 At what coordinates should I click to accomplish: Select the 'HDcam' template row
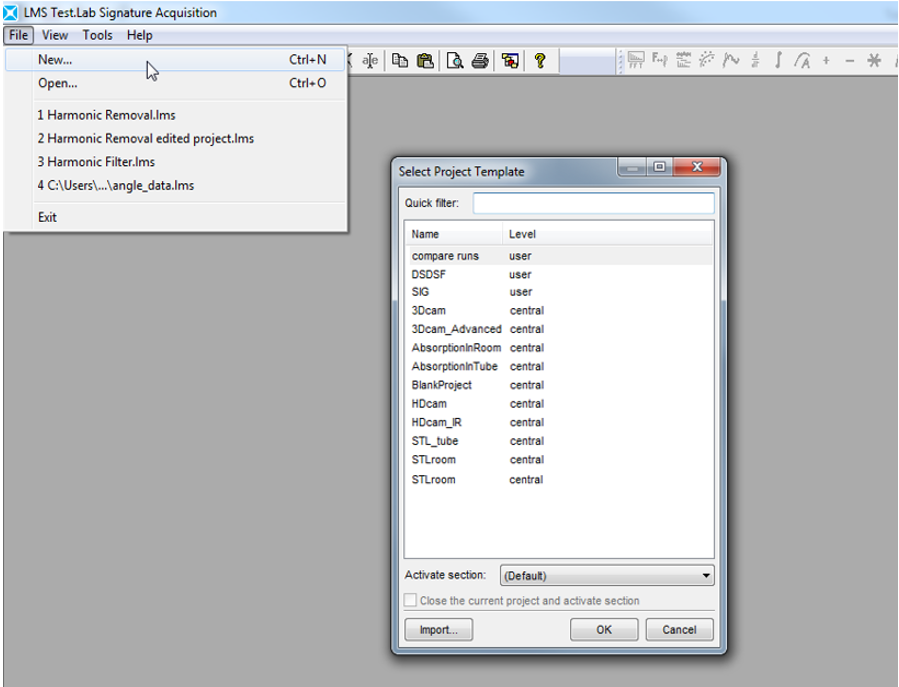click(x=559, y=404)
